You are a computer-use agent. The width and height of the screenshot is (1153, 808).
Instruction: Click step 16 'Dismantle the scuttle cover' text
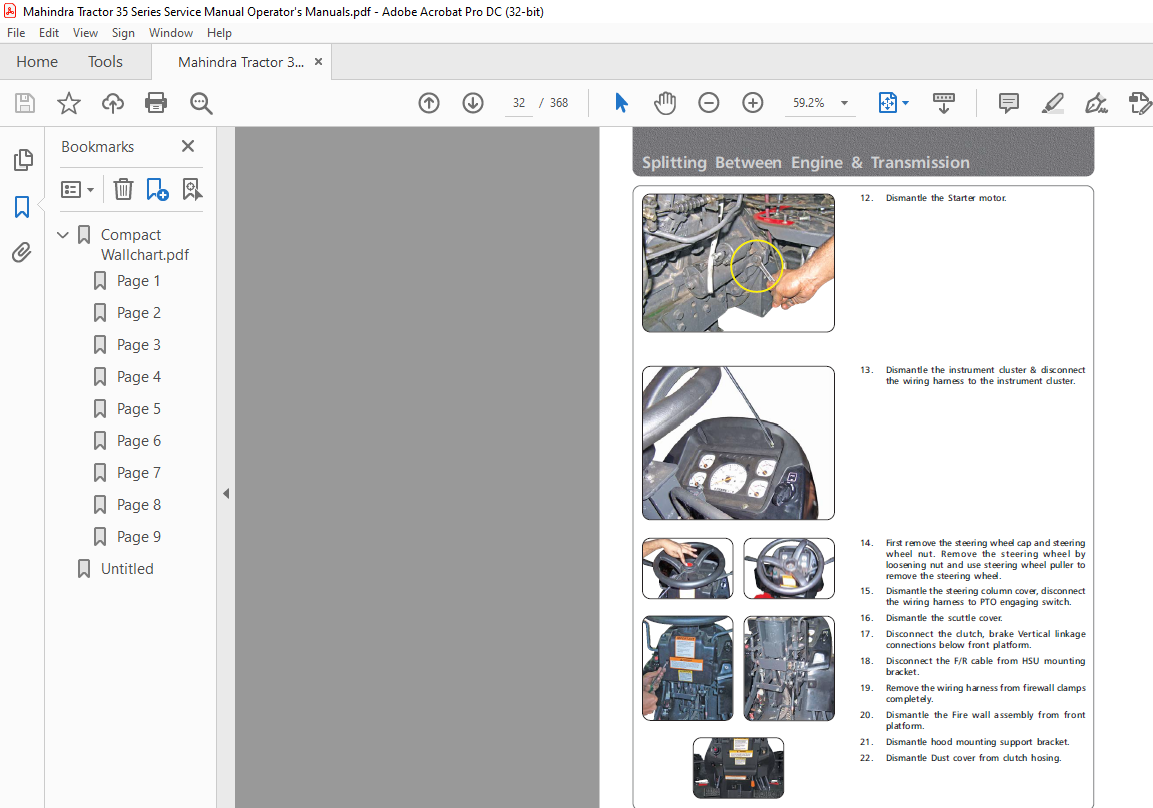click(x=943, y=618)
